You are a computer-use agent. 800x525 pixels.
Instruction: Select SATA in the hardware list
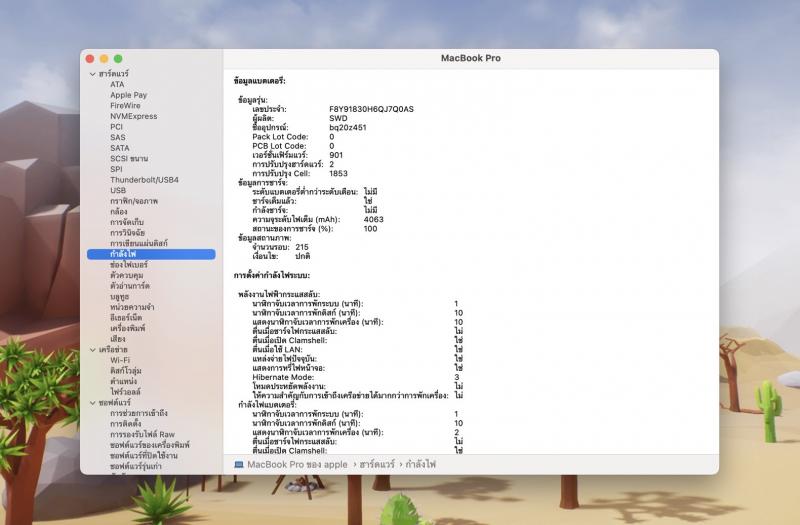(119, 148)
